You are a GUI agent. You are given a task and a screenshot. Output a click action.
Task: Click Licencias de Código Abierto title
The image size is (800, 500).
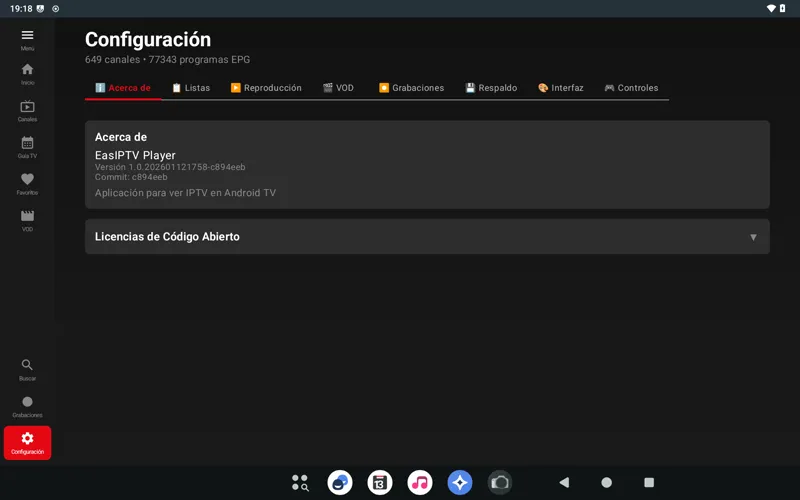point(167,237)
